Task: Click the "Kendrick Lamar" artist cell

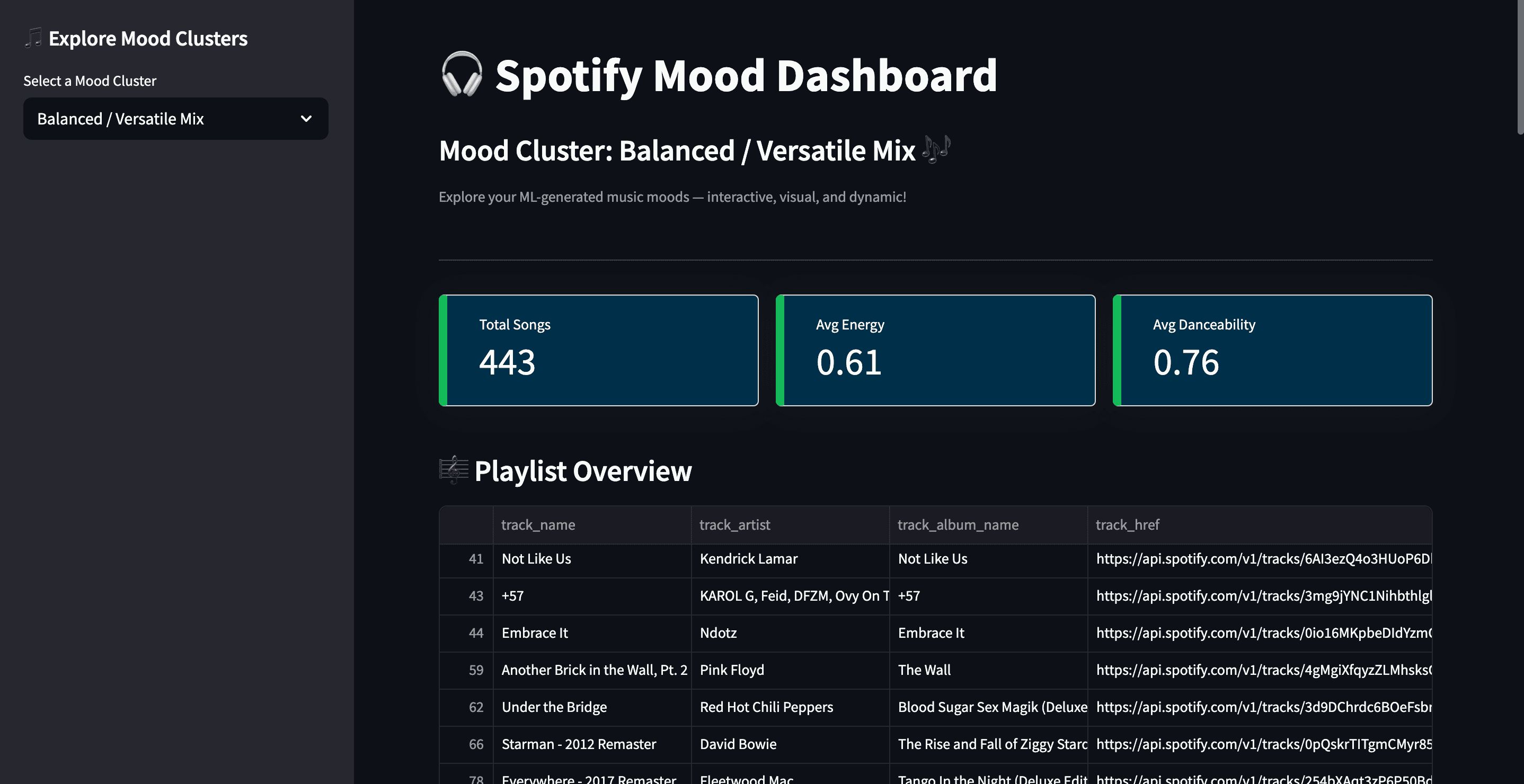Action: [x=791, y=559]
